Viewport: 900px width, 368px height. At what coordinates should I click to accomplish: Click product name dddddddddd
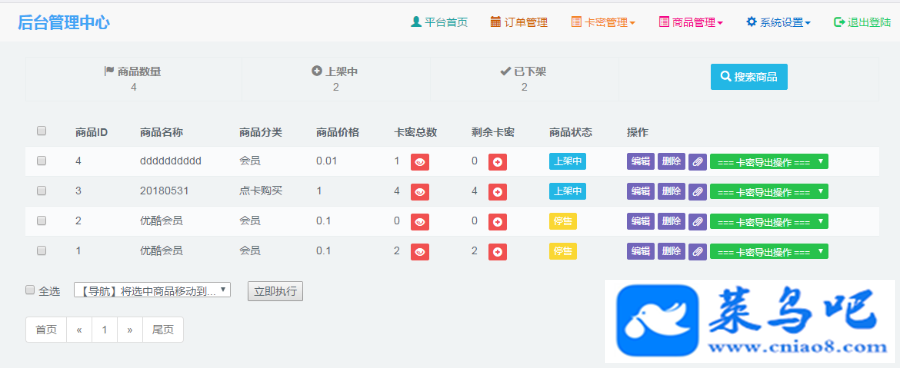tap(170, 161)
